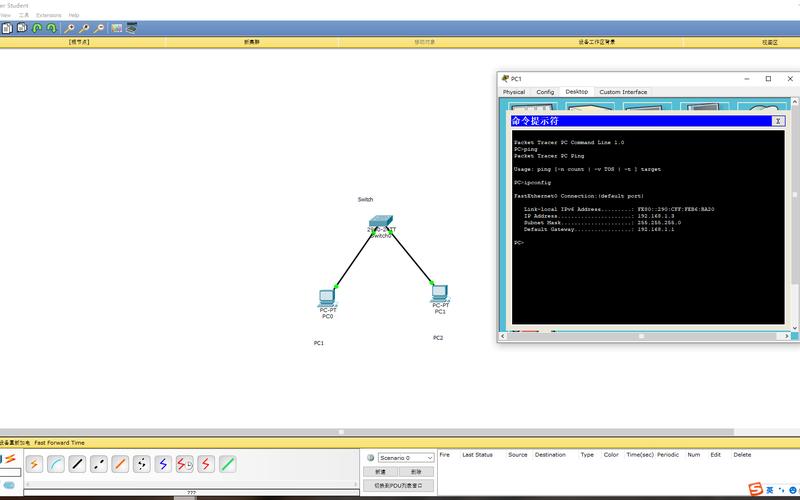Click the scenario info round icon
This screenshot has height=500, width=800.
[370, 458]
